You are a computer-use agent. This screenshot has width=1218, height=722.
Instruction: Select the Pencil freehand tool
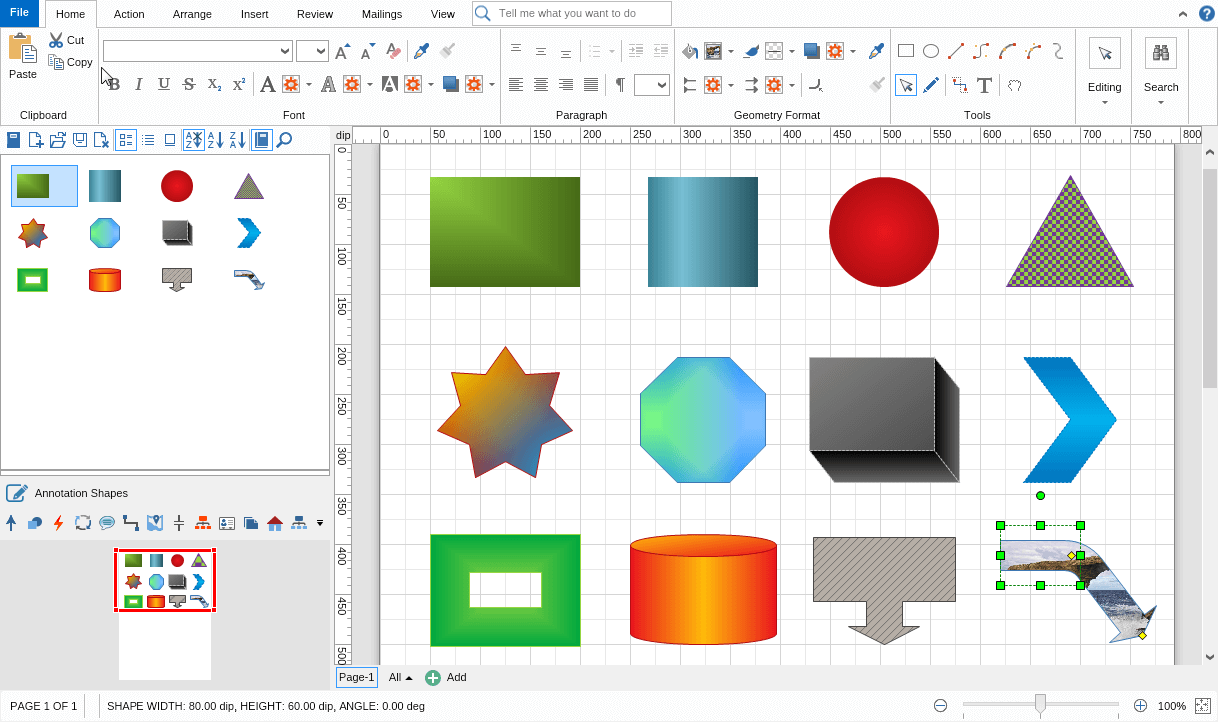coord(931,85)
